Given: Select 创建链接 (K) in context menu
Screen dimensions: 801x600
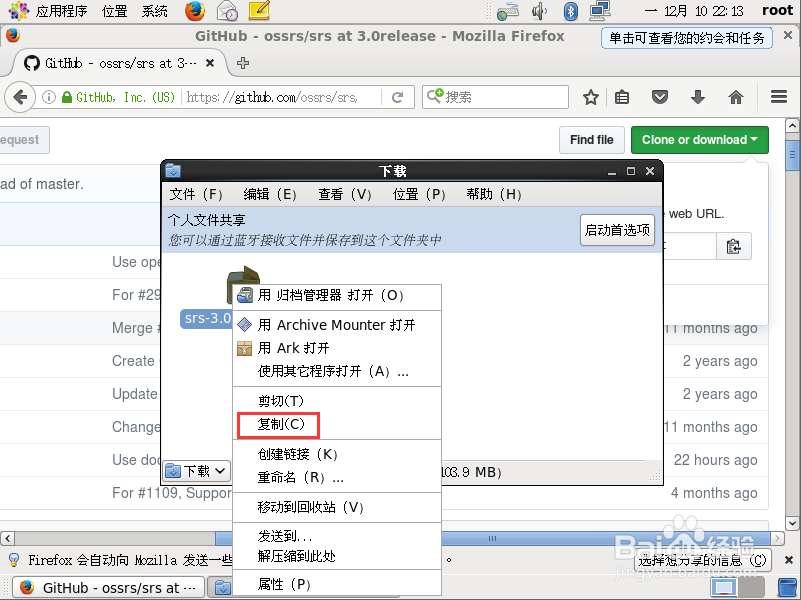Looking at the screenshot, I should tap(337, 454).
